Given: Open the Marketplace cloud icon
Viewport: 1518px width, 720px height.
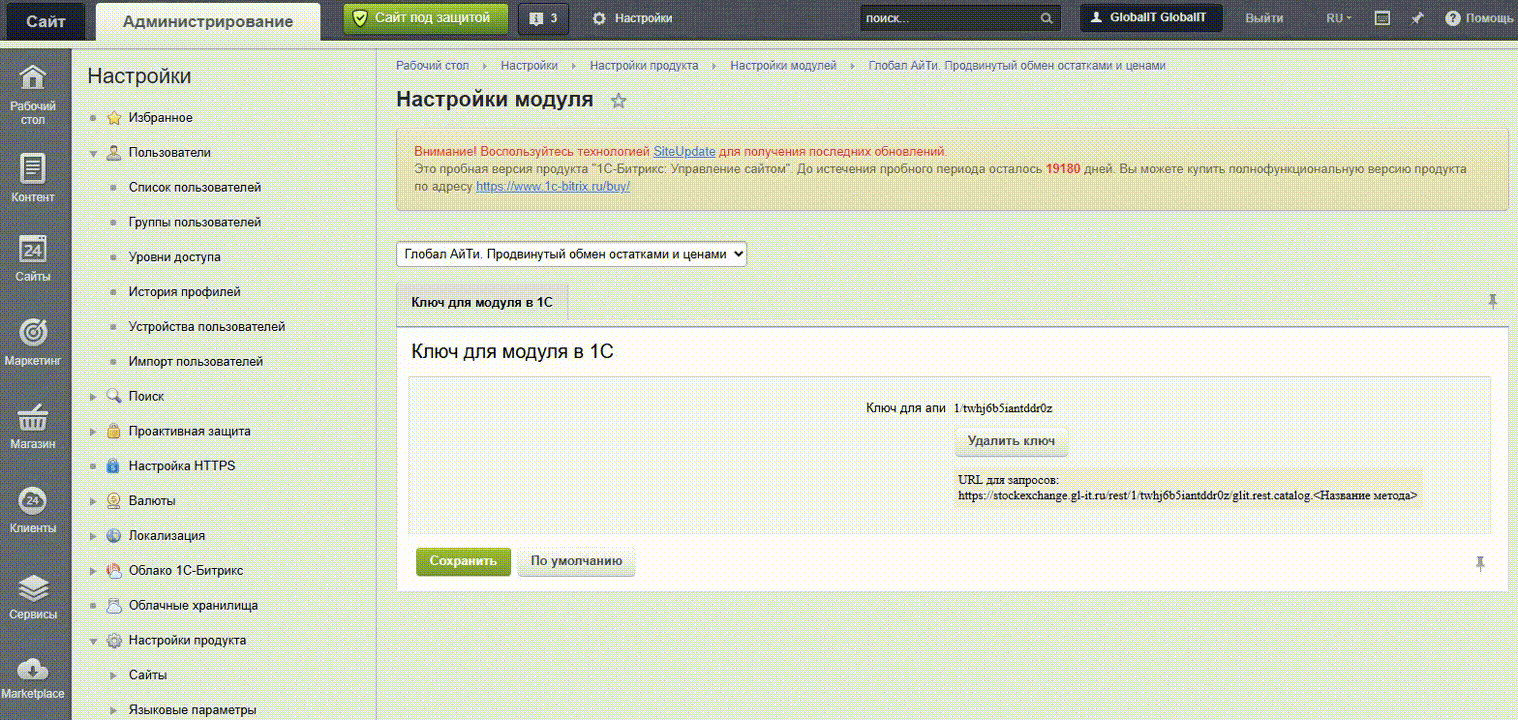Looking at the screenshot, I should (33, 670).
